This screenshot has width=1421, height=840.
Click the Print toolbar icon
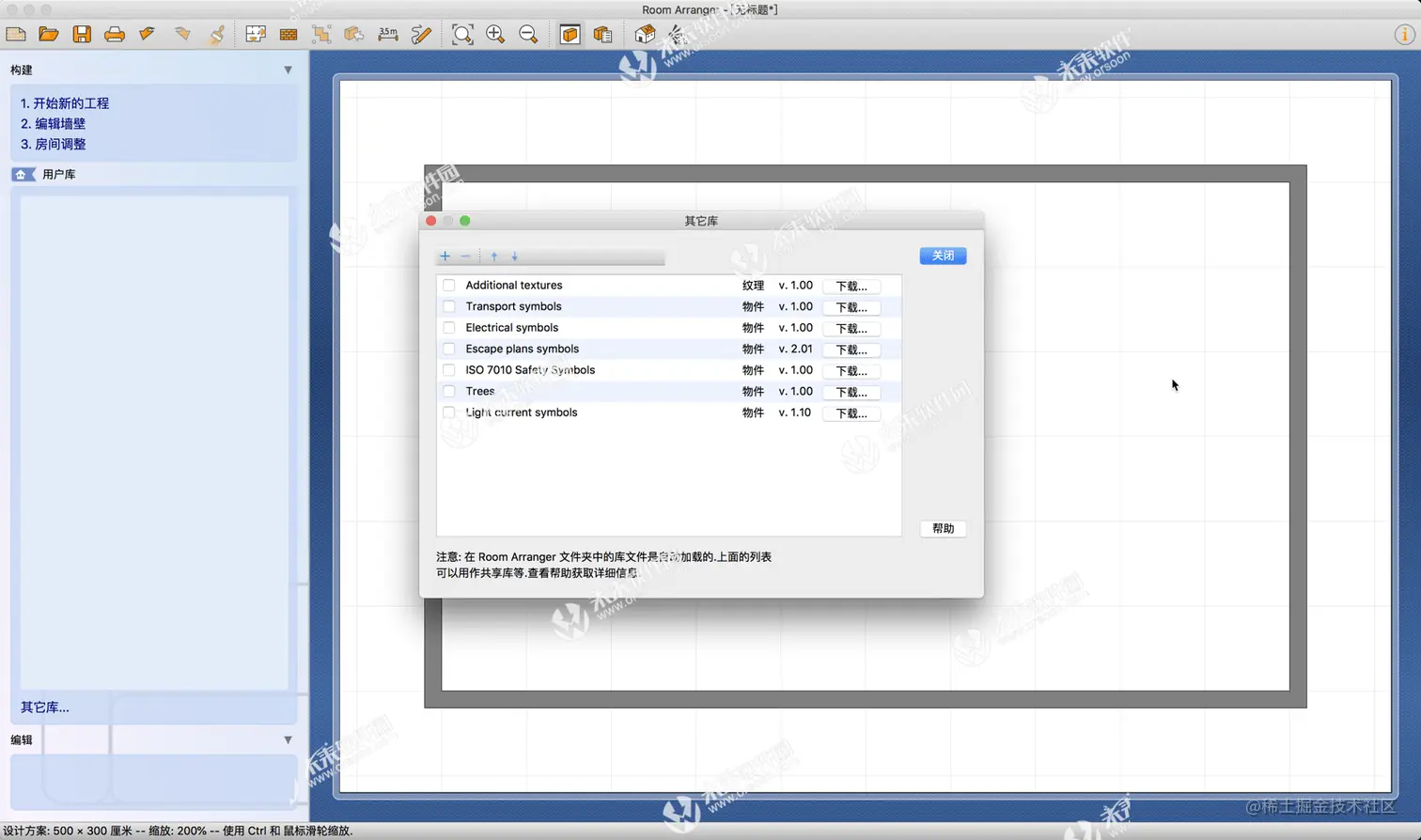pyautogui.click(x=115, y=35)
